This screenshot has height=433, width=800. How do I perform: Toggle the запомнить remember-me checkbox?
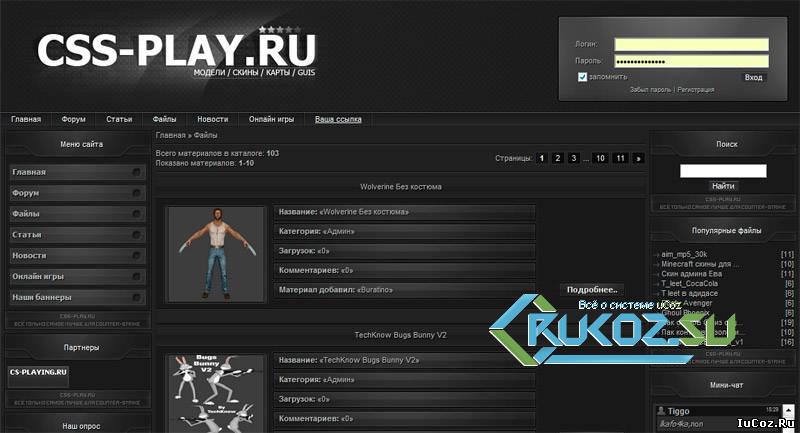pyautogui.click(x=582, y=77)
